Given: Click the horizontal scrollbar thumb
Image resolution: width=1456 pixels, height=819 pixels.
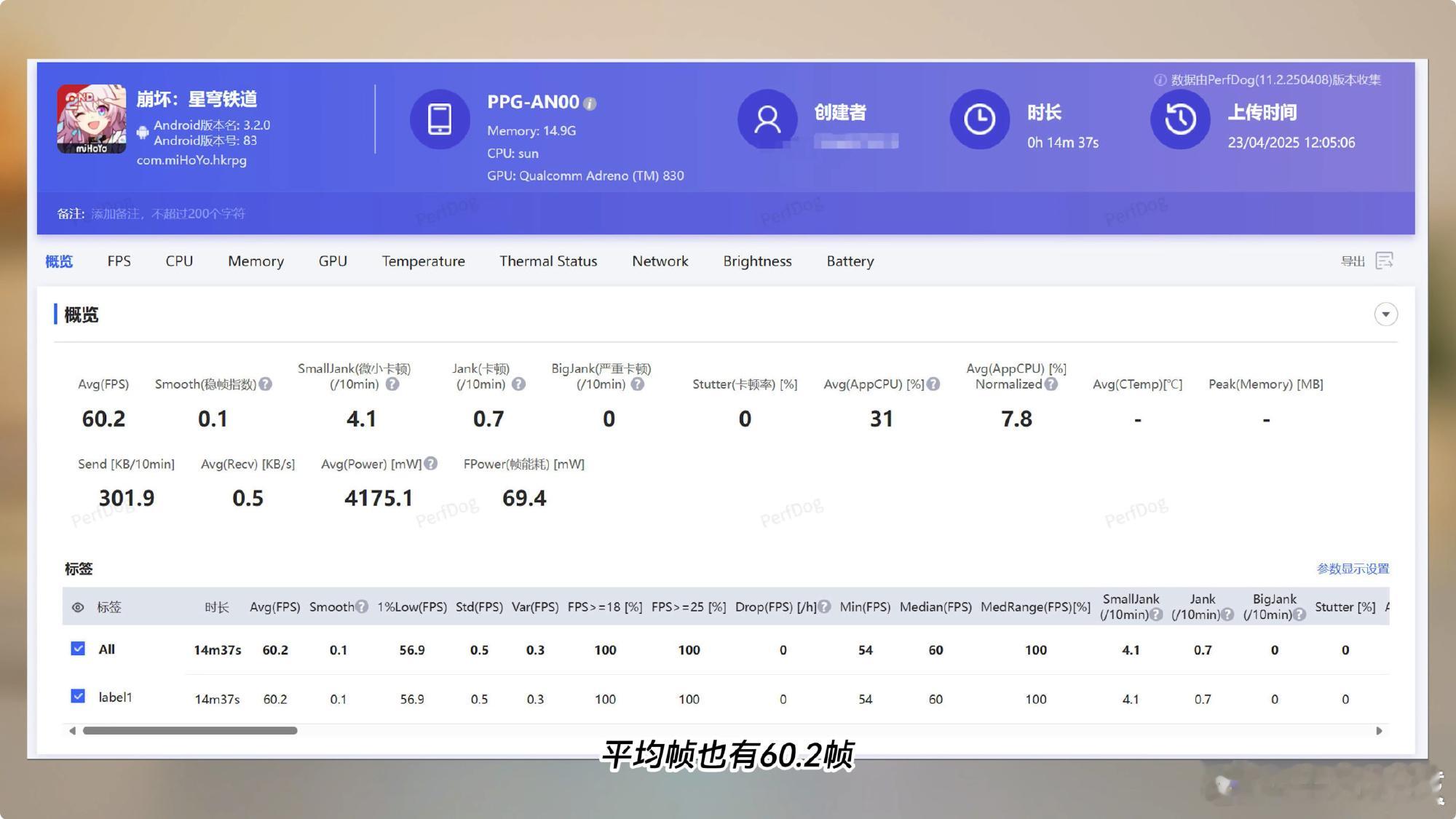Looking at the screenshot, I should (x=190, y=730).
